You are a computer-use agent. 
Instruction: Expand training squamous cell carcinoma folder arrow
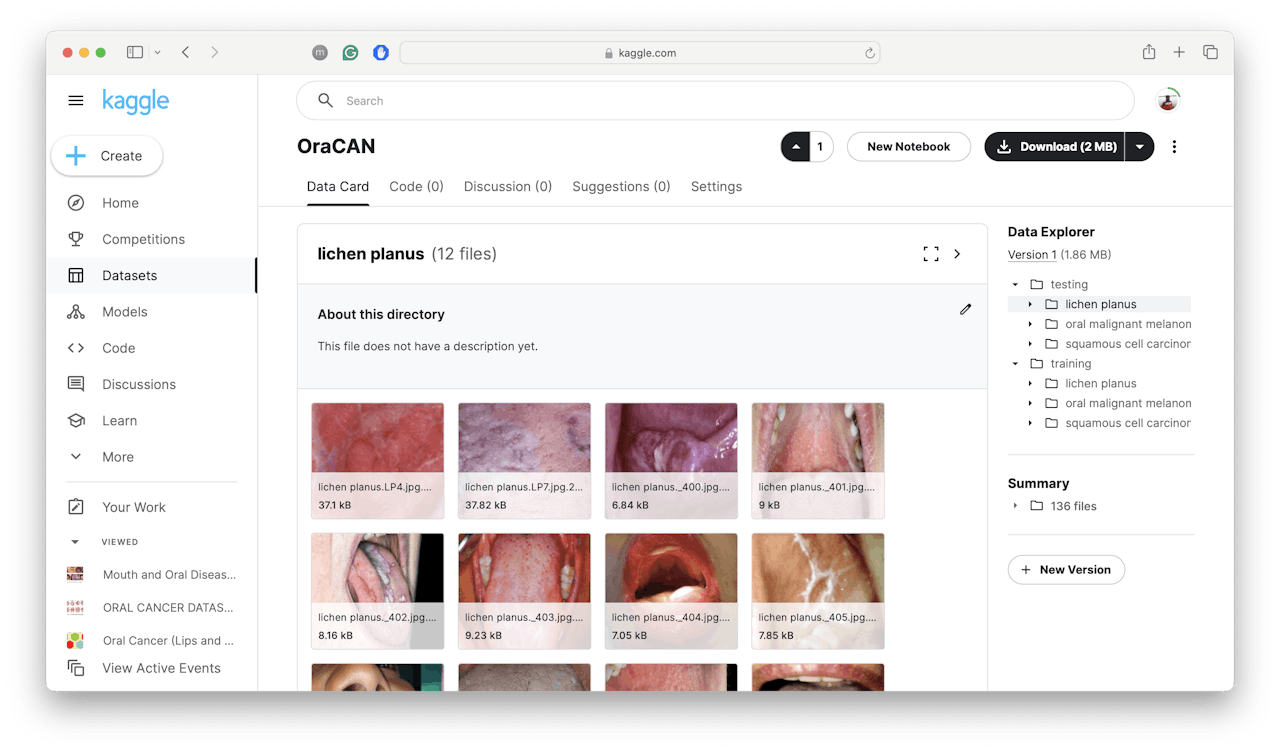point(1031,423)
